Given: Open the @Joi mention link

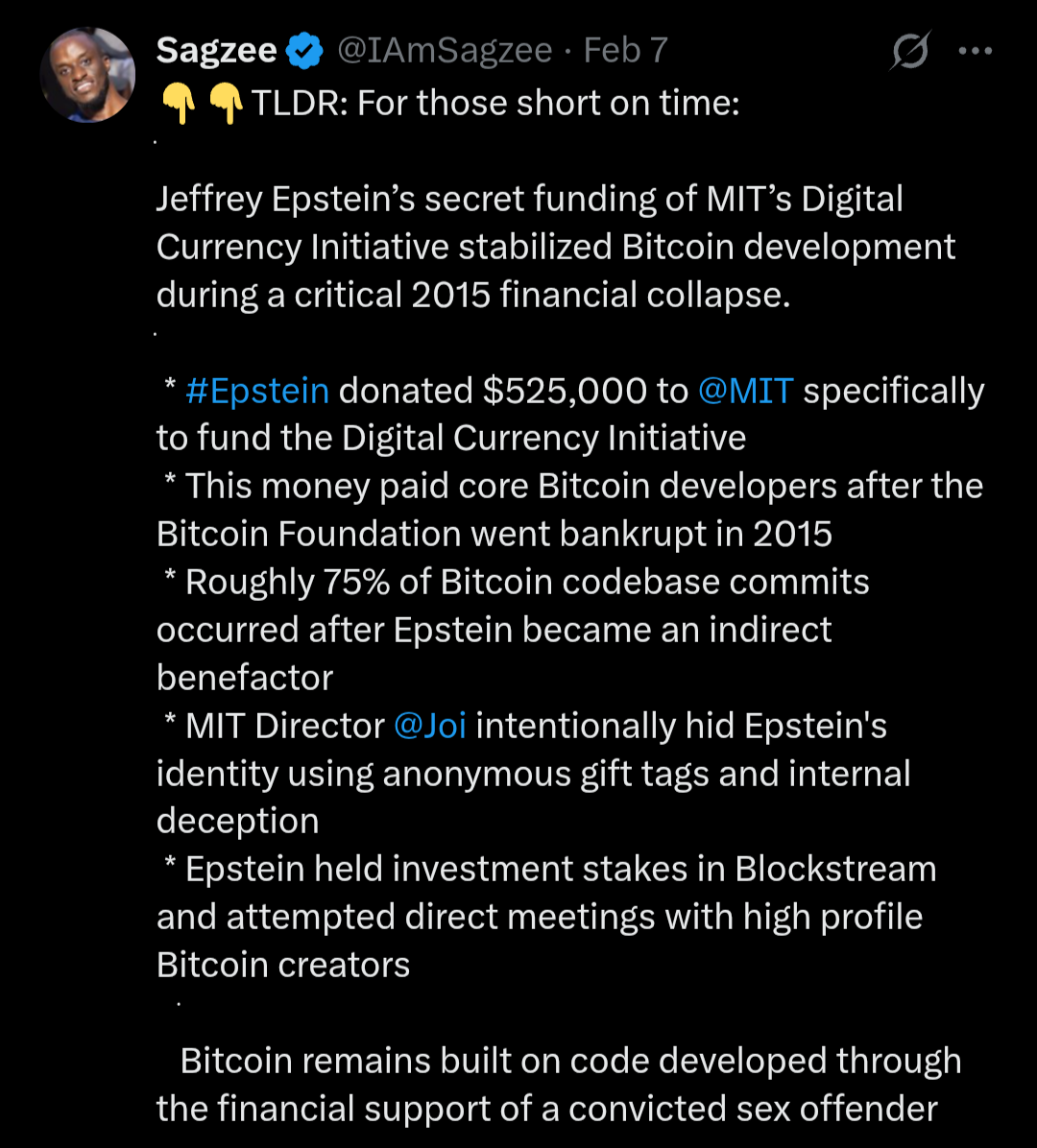Looking at the screenshot, I should click(429, 726).
